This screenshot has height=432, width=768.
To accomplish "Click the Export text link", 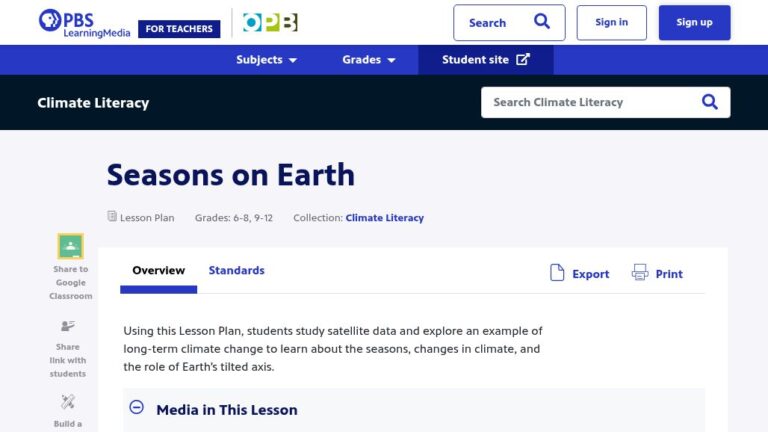I will pyautogui.click(x=591, y=274).
